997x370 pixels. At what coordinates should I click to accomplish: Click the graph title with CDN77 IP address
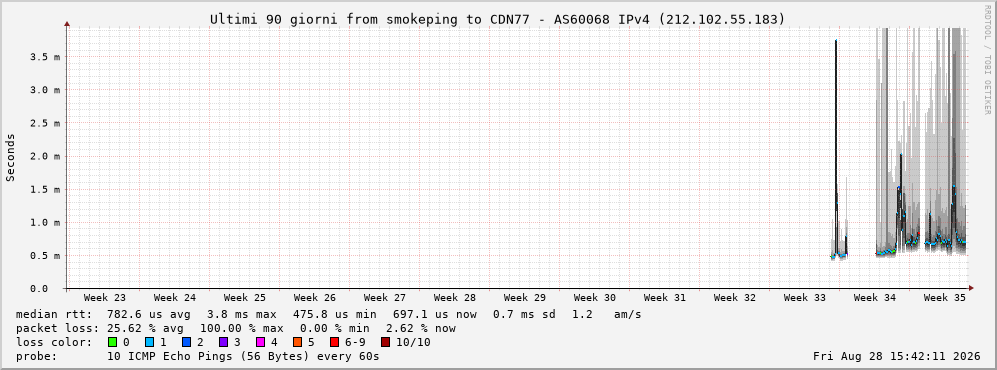pos(498,20)
